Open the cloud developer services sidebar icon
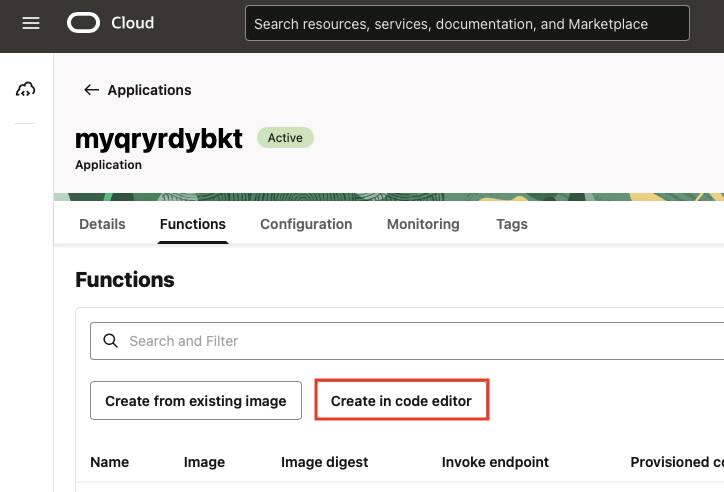The width and height of the screenshot is (724, 492). (x=25, y=89)
